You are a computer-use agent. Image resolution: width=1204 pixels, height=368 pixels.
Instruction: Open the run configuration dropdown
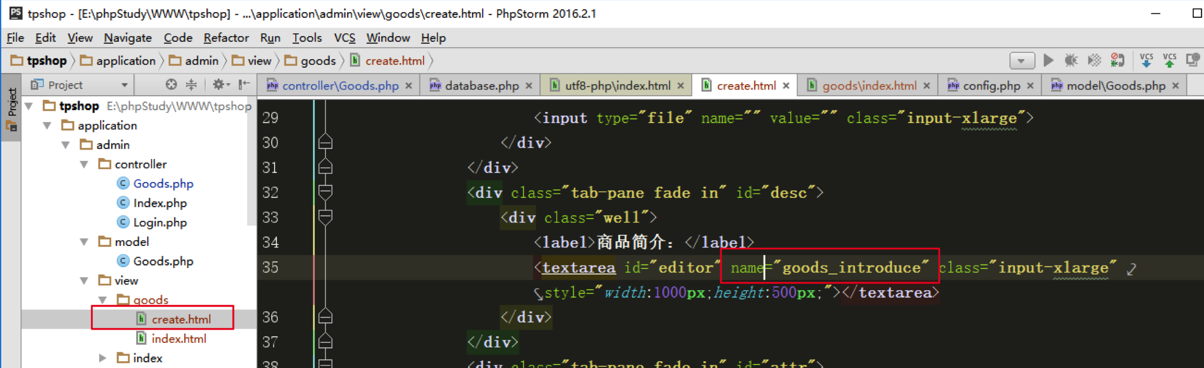coord(1021,61)
